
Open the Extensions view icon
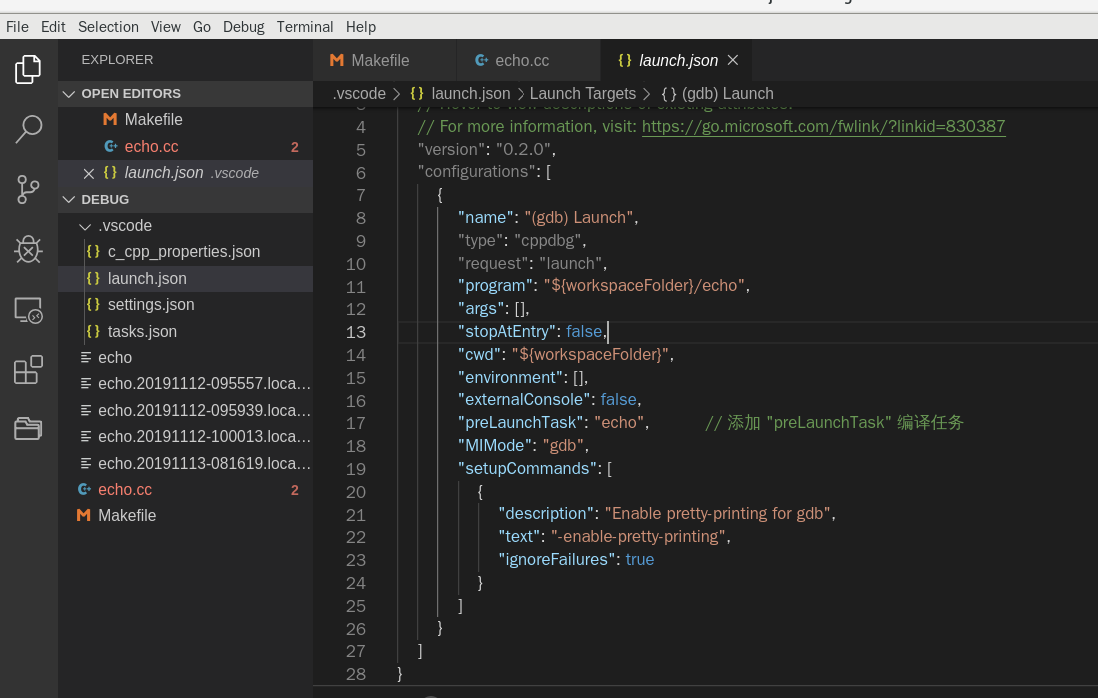point(28,370)
